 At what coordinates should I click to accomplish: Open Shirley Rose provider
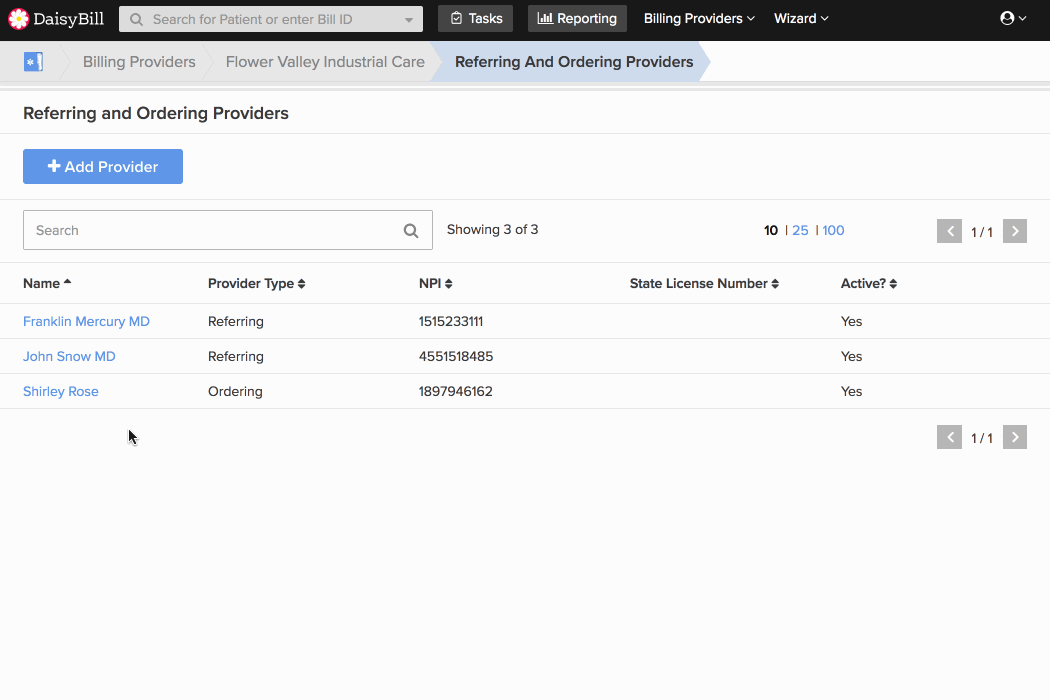[x=61, y=391]
